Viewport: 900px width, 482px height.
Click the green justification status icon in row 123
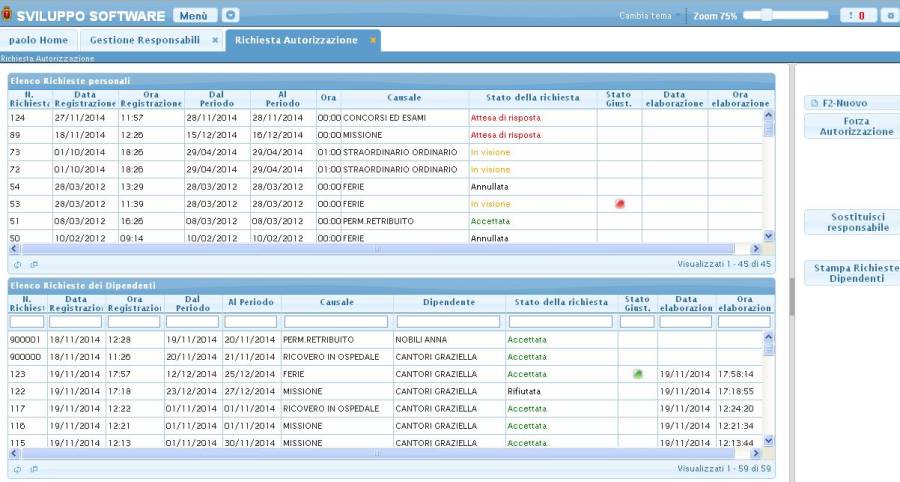tap(637, 373)
